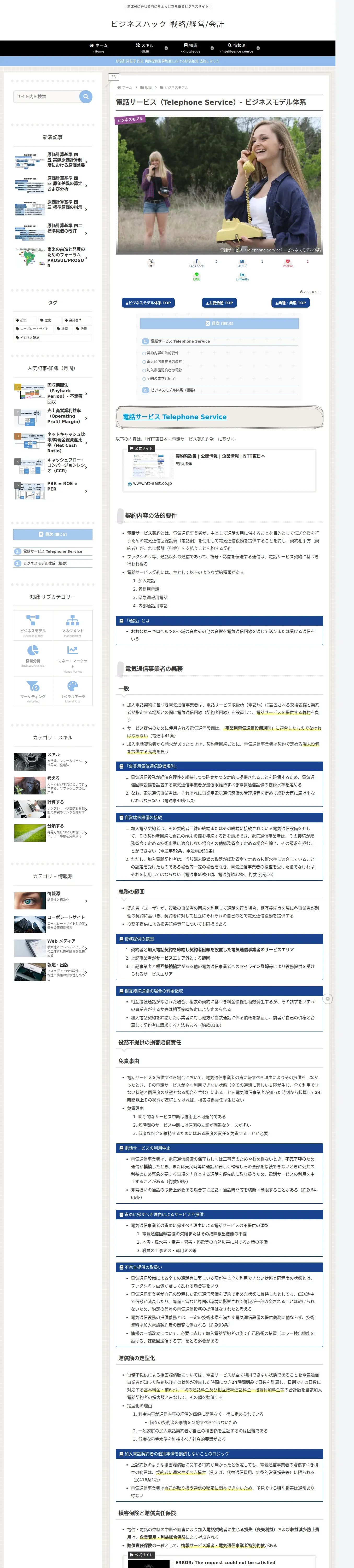Share the article on LinkedIn

[242, 276]
